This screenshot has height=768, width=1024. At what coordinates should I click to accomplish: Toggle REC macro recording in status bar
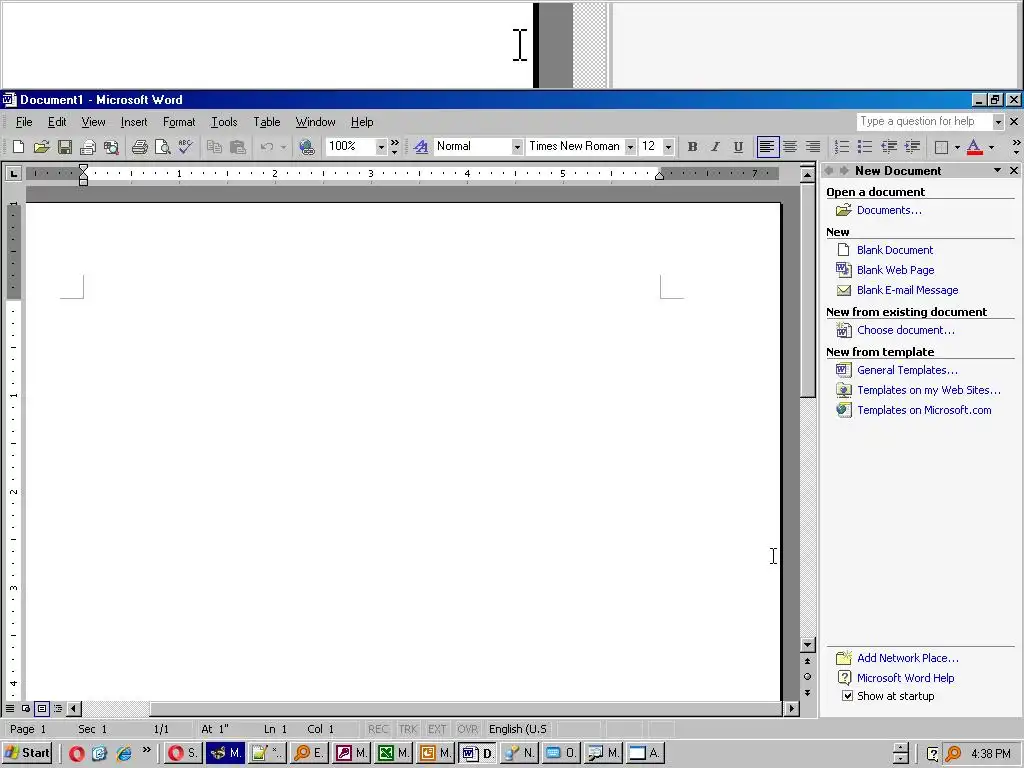click(378, 729)
